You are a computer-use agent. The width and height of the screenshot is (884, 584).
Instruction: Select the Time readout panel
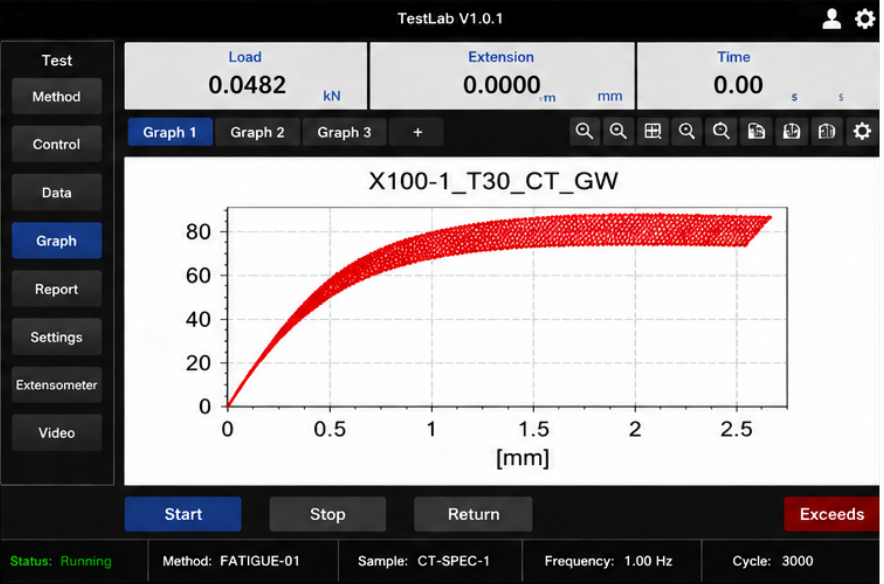758,76
